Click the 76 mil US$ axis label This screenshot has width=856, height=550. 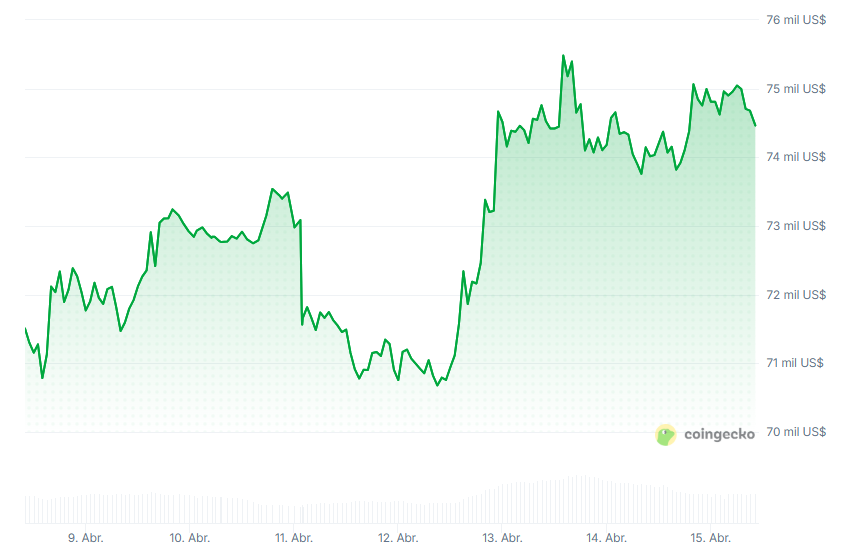[x=796, y=20]
